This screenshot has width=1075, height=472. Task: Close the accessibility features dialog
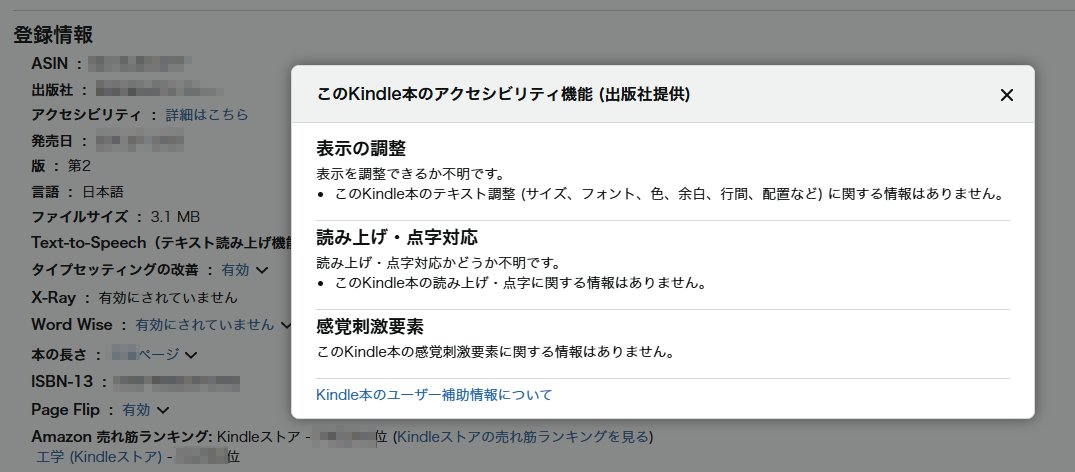1006,95
